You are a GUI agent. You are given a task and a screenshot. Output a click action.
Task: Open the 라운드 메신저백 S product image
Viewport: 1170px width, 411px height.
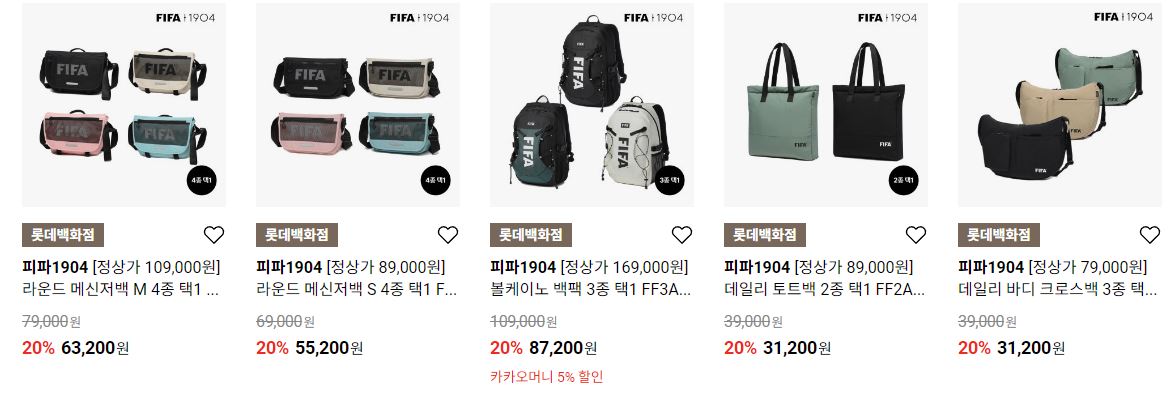point(358,104)
